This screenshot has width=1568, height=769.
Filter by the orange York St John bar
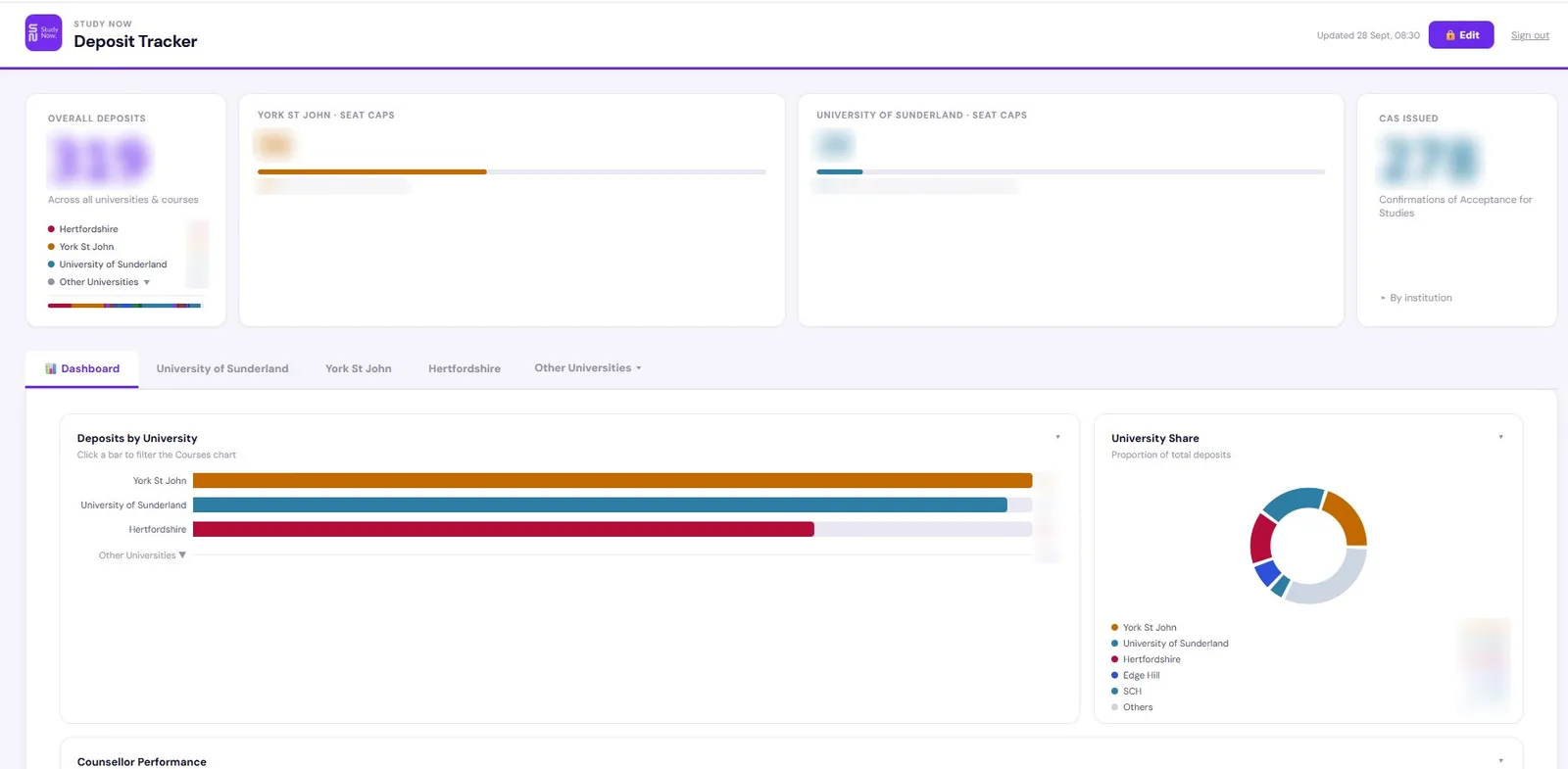point(612,481)
